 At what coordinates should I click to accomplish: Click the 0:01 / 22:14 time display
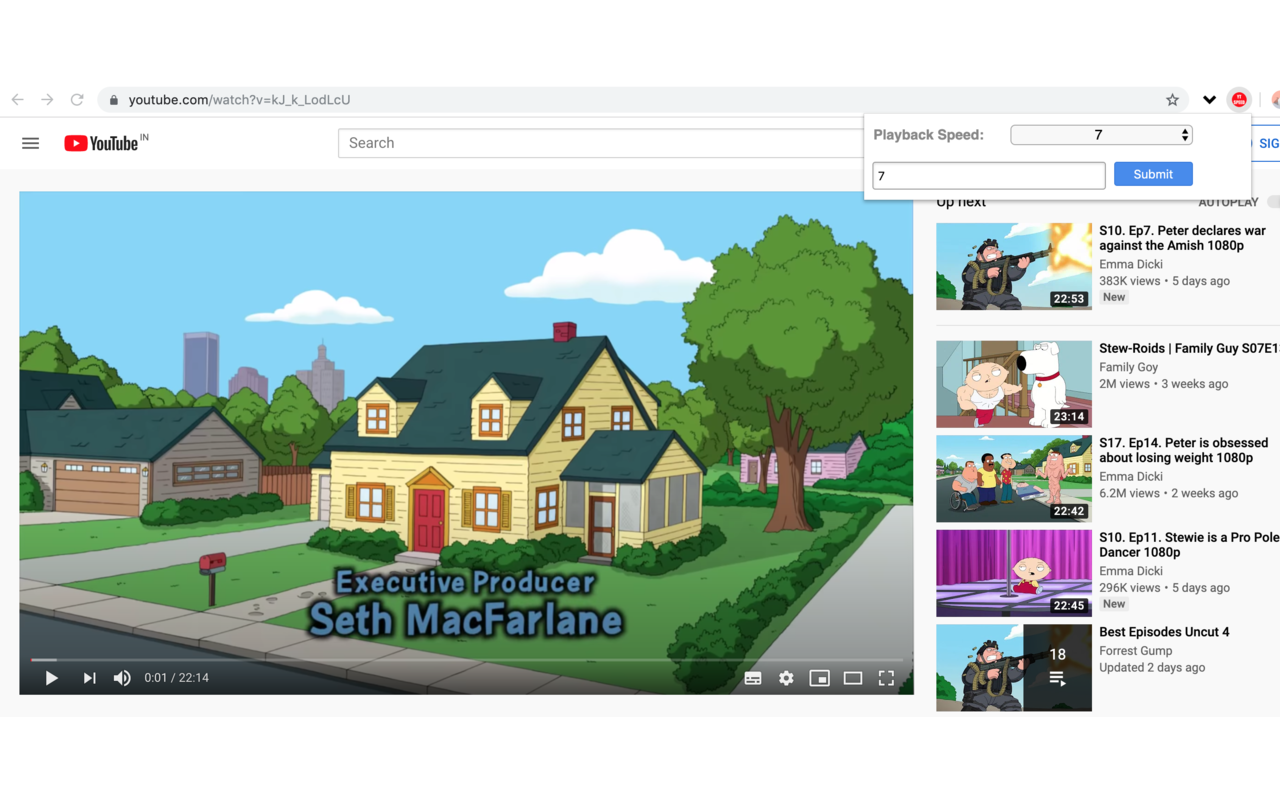176,678
